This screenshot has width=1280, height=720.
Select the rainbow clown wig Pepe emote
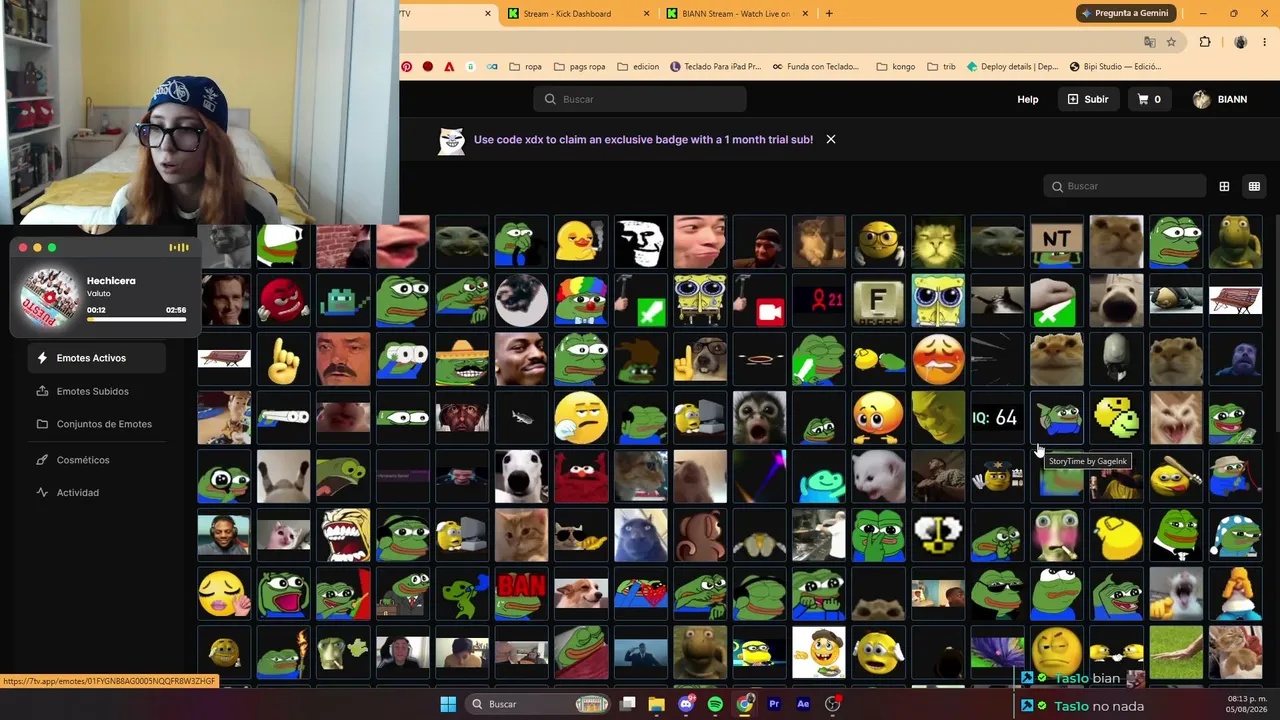point(581,300)
